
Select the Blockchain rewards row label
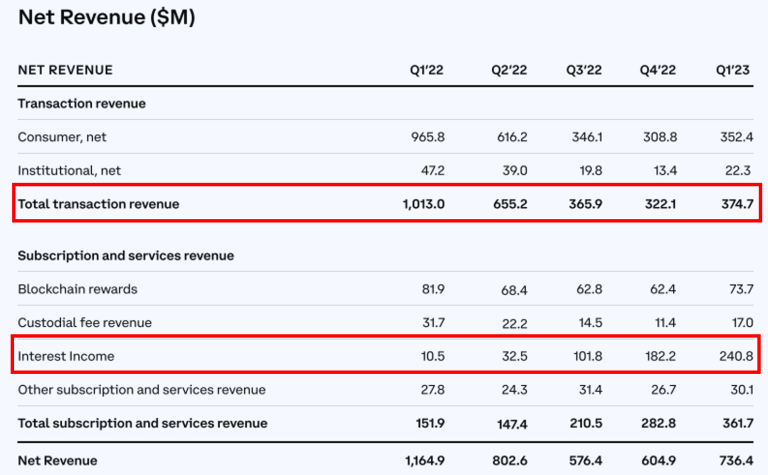(78, 289)
